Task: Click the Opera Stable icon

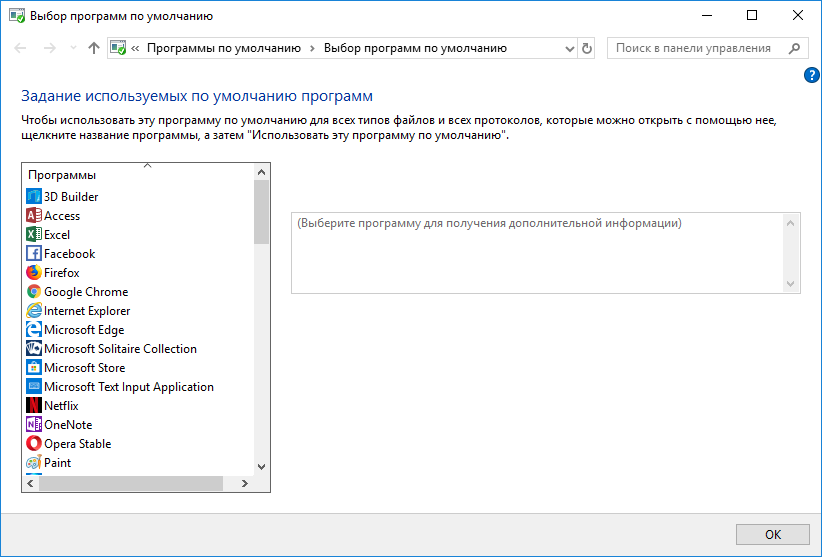Action: (34, 443)
